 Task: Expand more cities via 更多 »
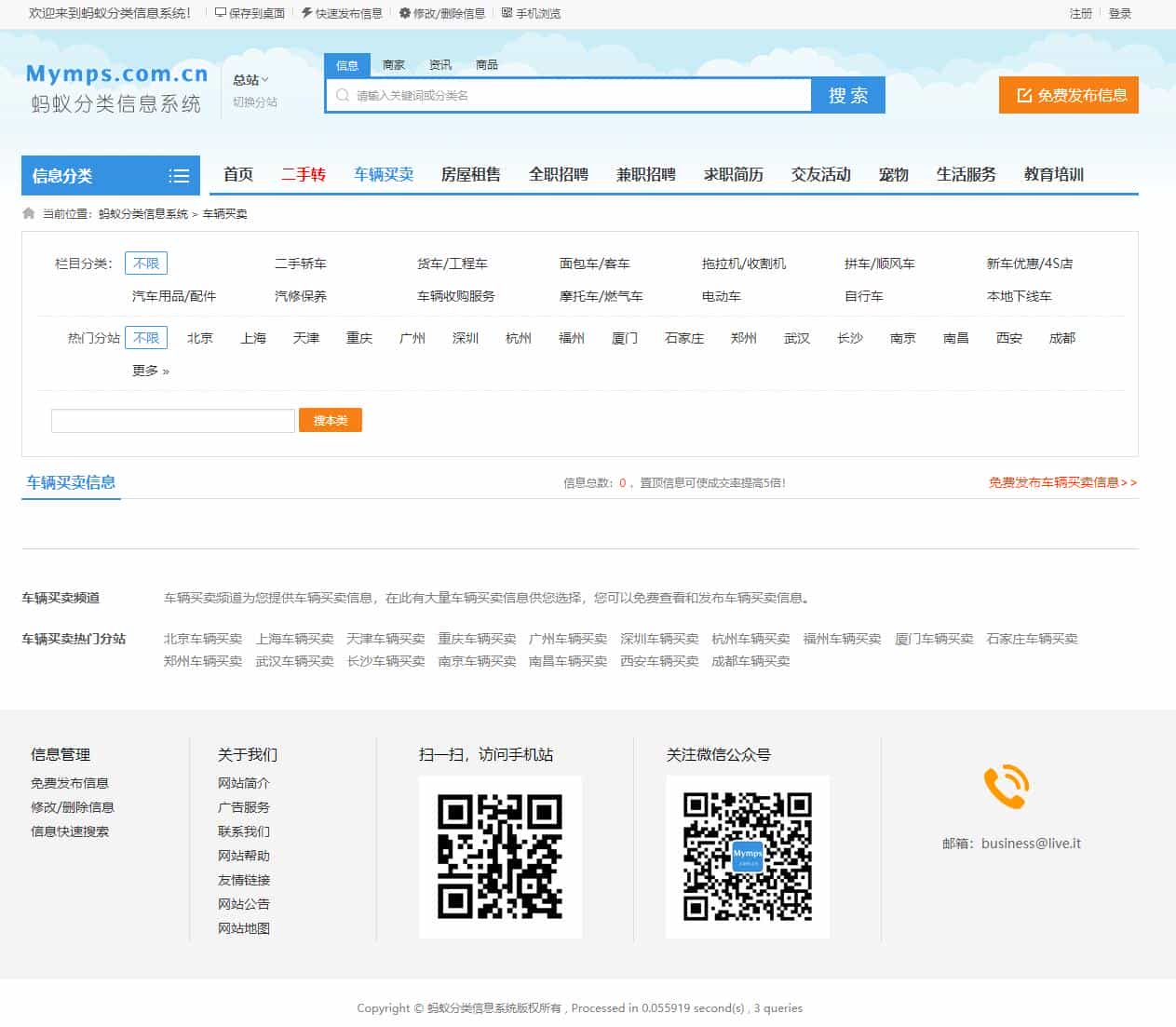tap(150, 370)
